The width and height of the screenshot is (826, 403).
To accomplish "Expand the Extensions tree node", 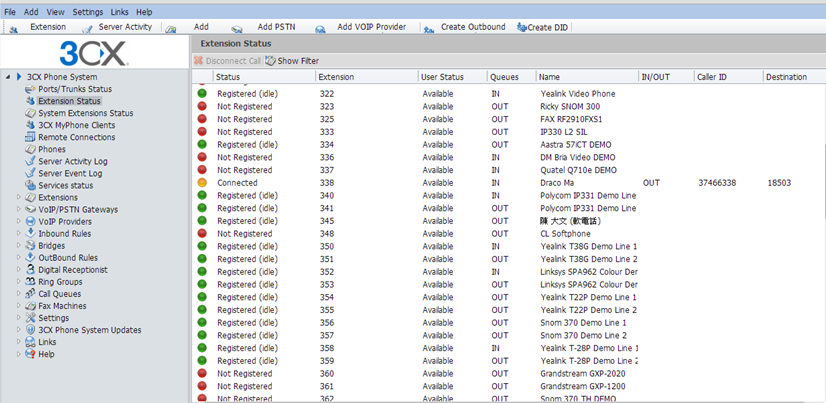I will click(19, 198).
